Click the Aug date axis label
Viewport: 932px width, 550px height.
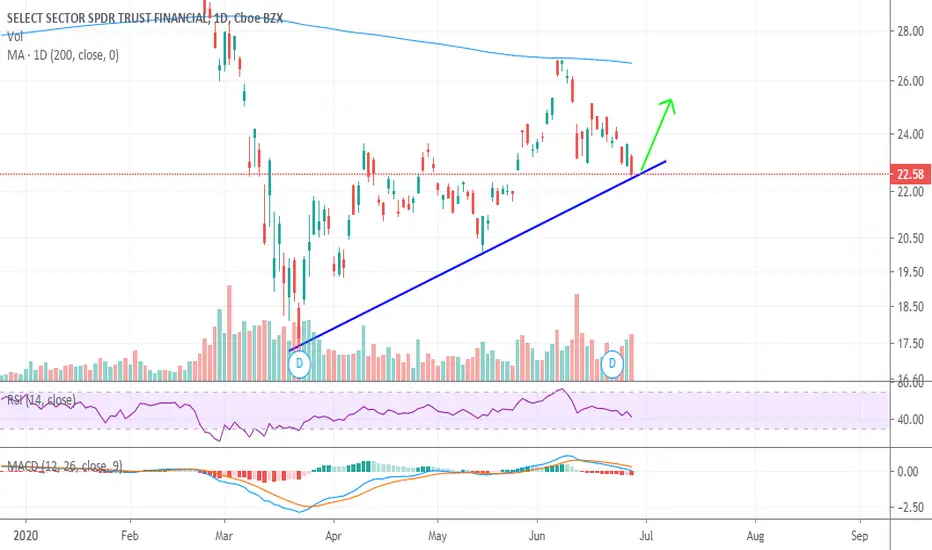(x=755, y=536)
